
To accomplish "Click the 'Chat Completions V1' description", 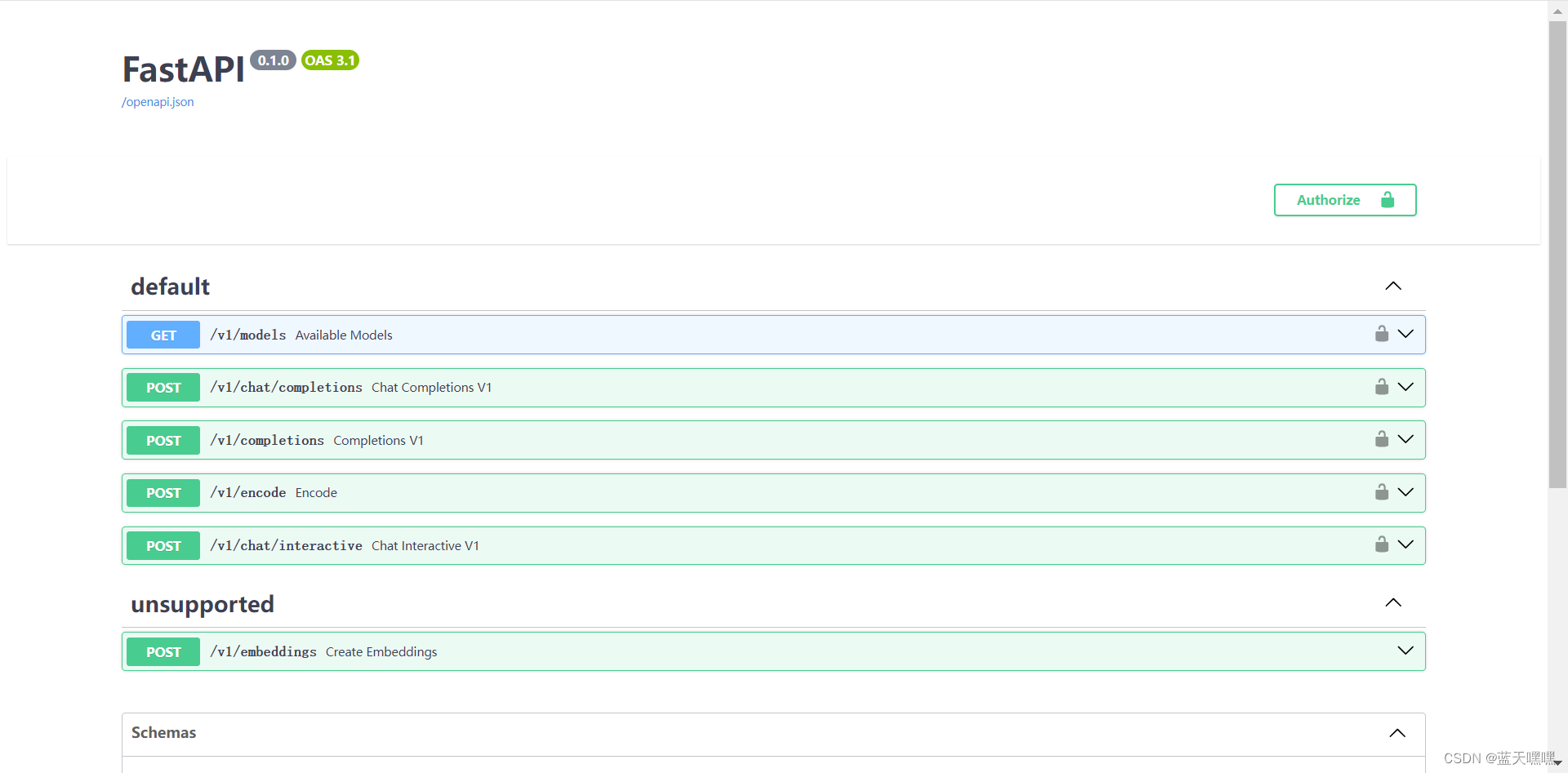I will (431, 388).
